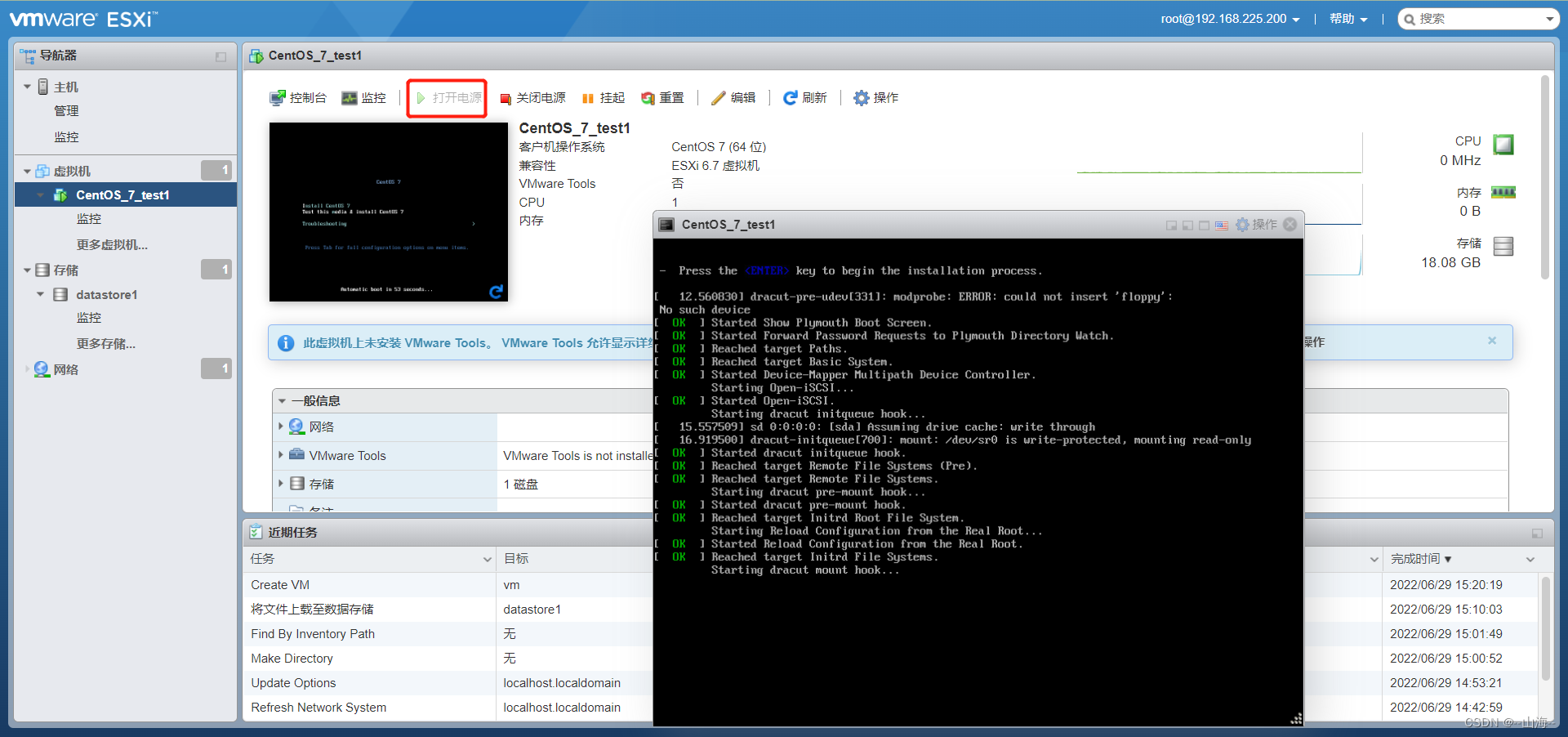The width and height of the screenshot is (1568, 737).
Task: Open root@192.168.225.200 user dropdown
Action: [x=1230, y=19]
